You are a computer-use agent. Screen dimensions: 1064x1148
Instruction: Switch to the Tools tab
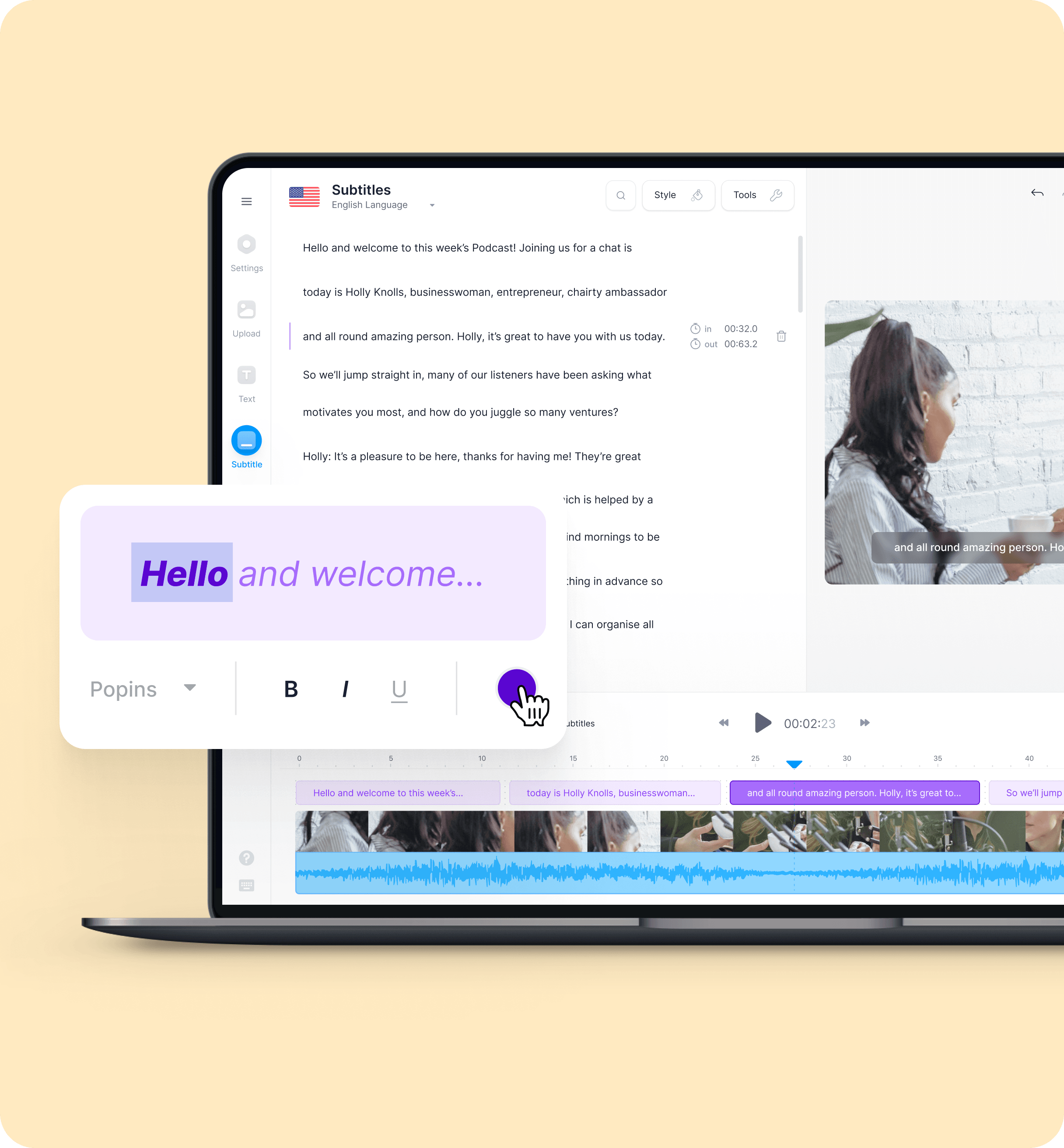point(756,196)
